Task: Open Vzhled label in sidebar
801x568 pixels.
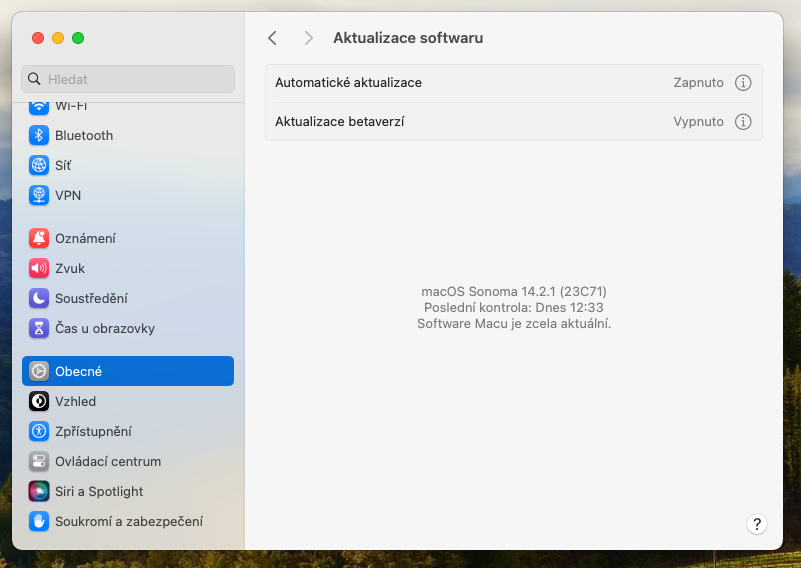Action: tap(76, 401)
